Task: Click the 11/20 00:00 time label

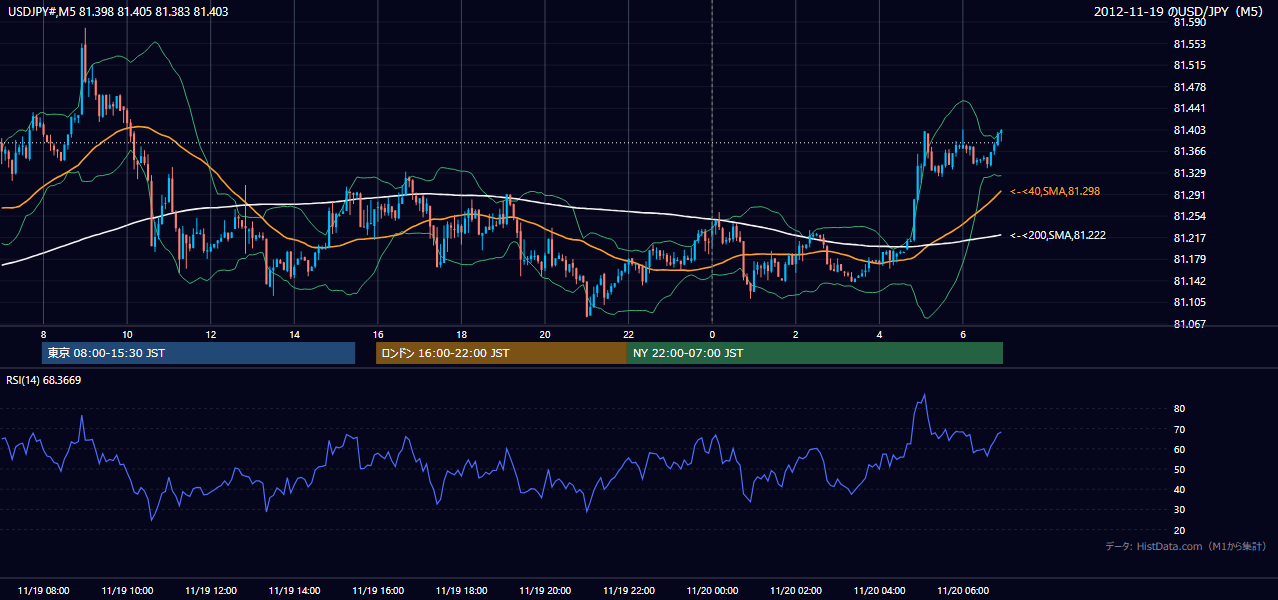Action: 712,590
